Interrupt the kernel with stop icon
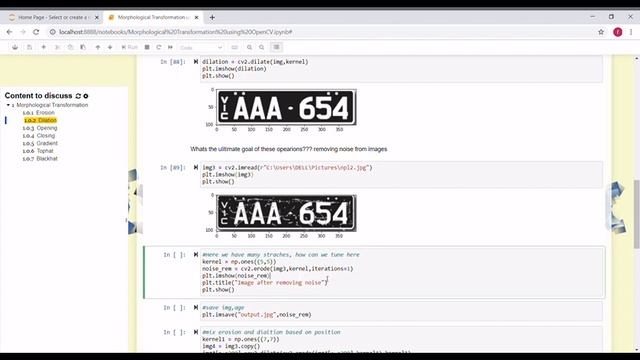Screen dimensions: 640x360 pos(147,47)
